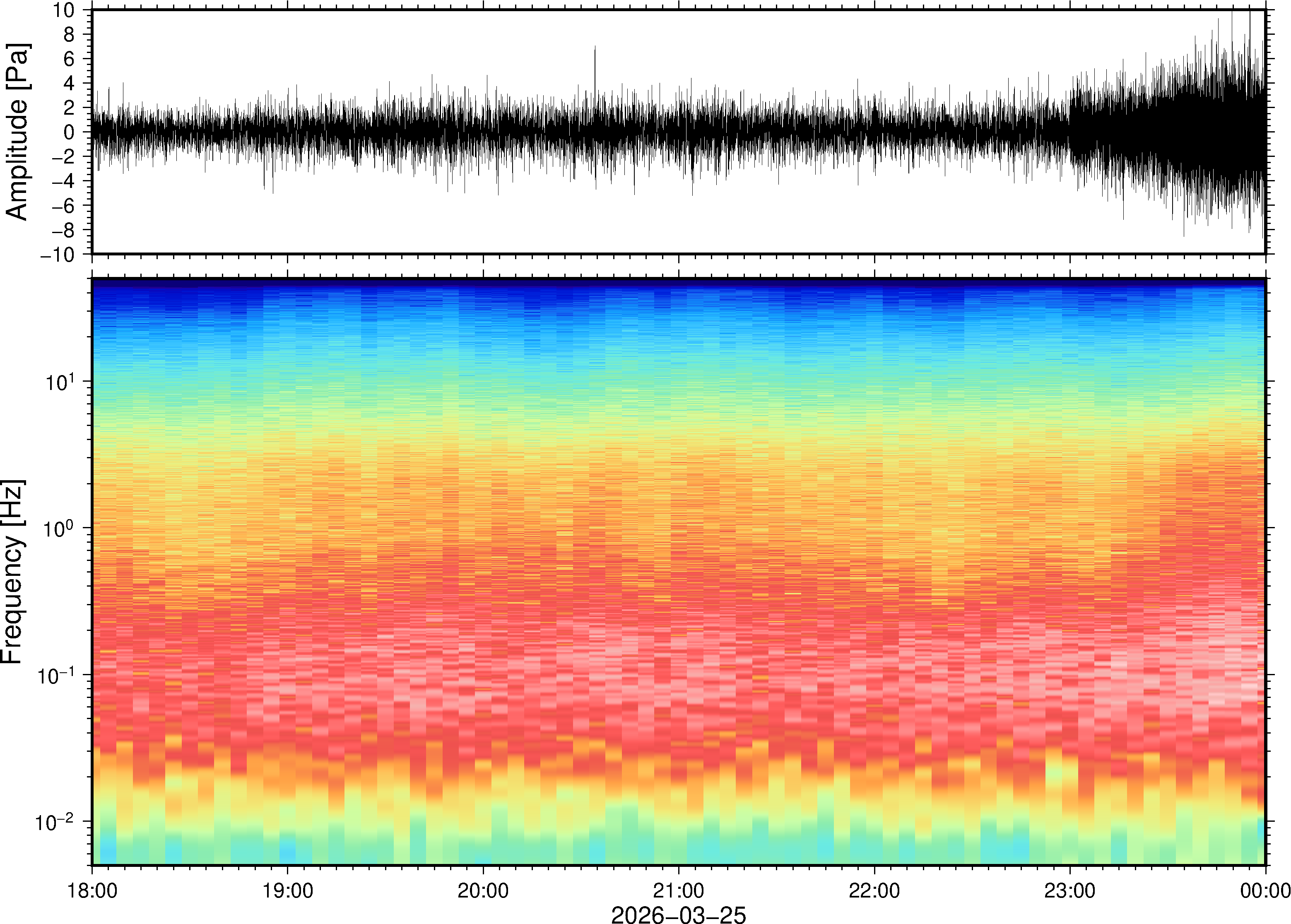Click the 10⁰ frequency tick label
The image size is (1291, 924).
[x=60, y=529]
